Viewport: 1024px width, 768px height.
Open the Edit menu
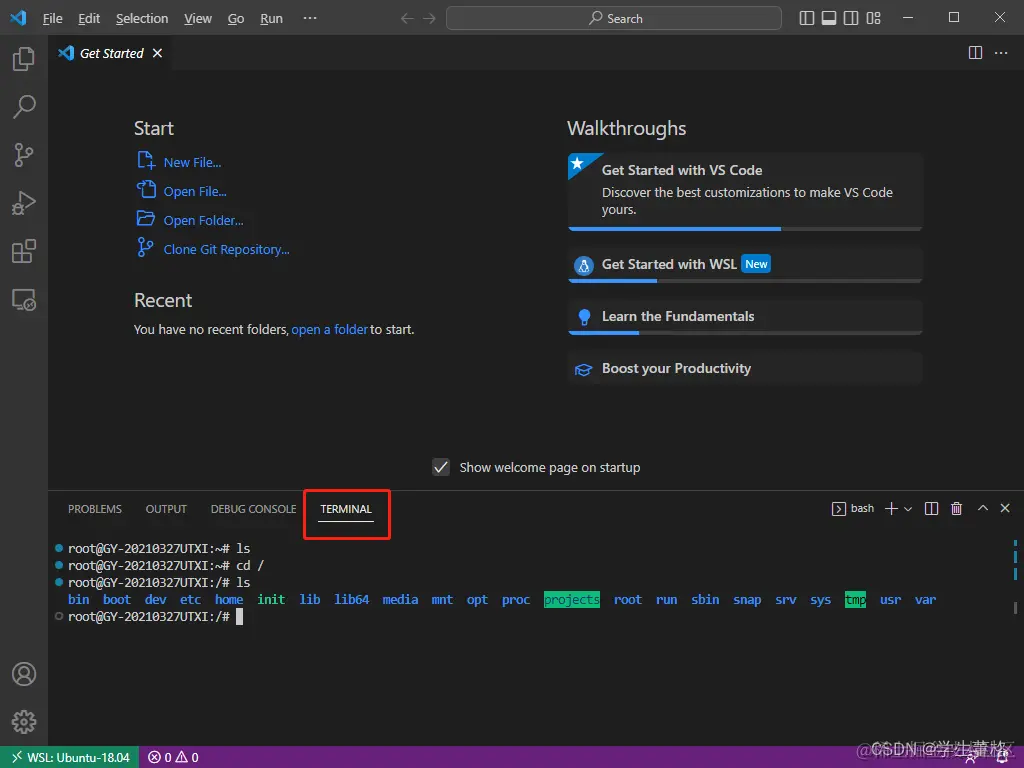tap(89, 18)
